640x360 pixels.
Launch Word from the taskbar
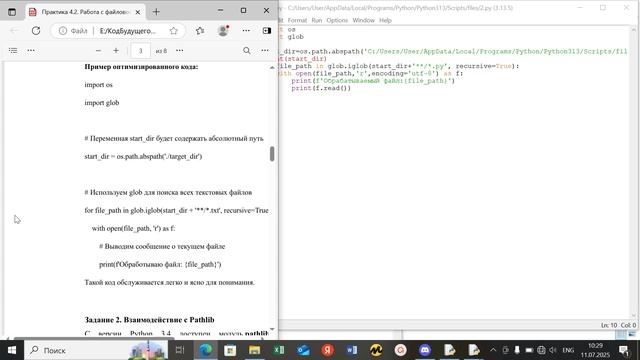coord(352,350)
